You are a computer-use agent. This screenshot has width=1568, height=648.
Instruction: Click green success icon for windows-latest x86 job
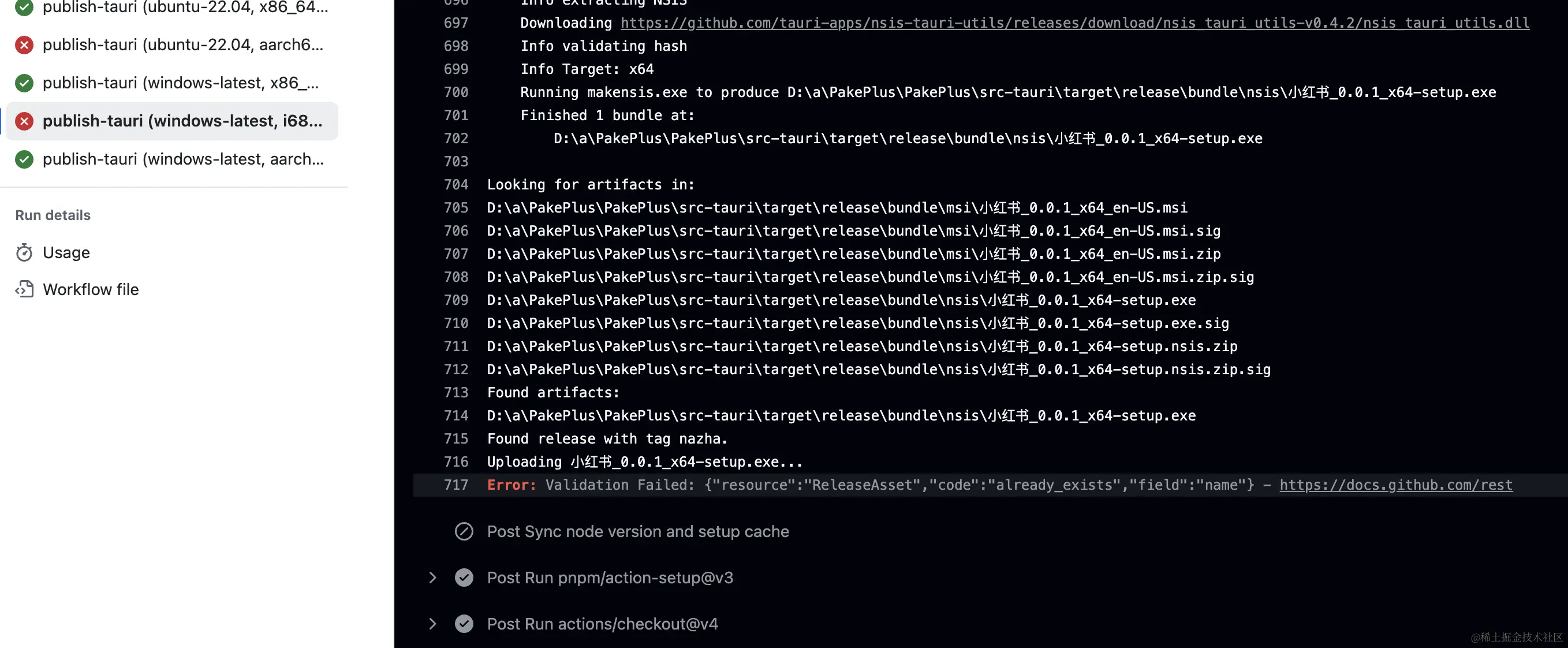coord(24,83)
